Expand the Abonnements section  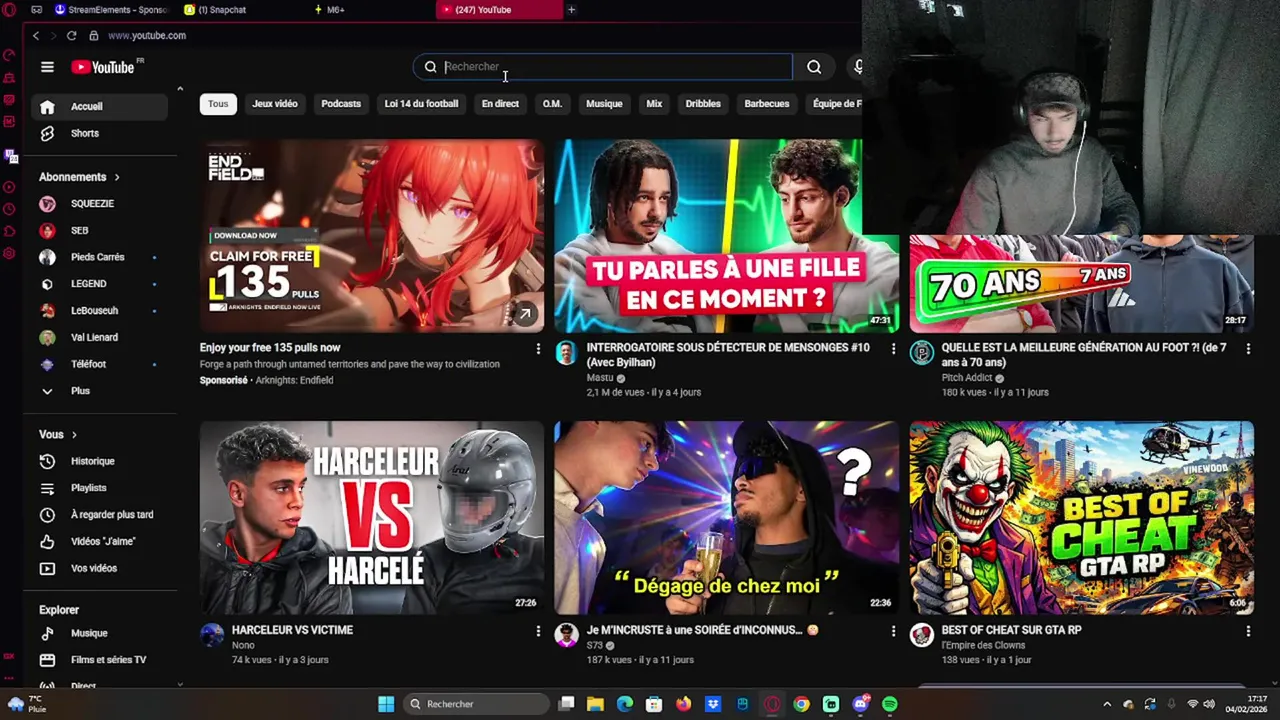(79, 177)
